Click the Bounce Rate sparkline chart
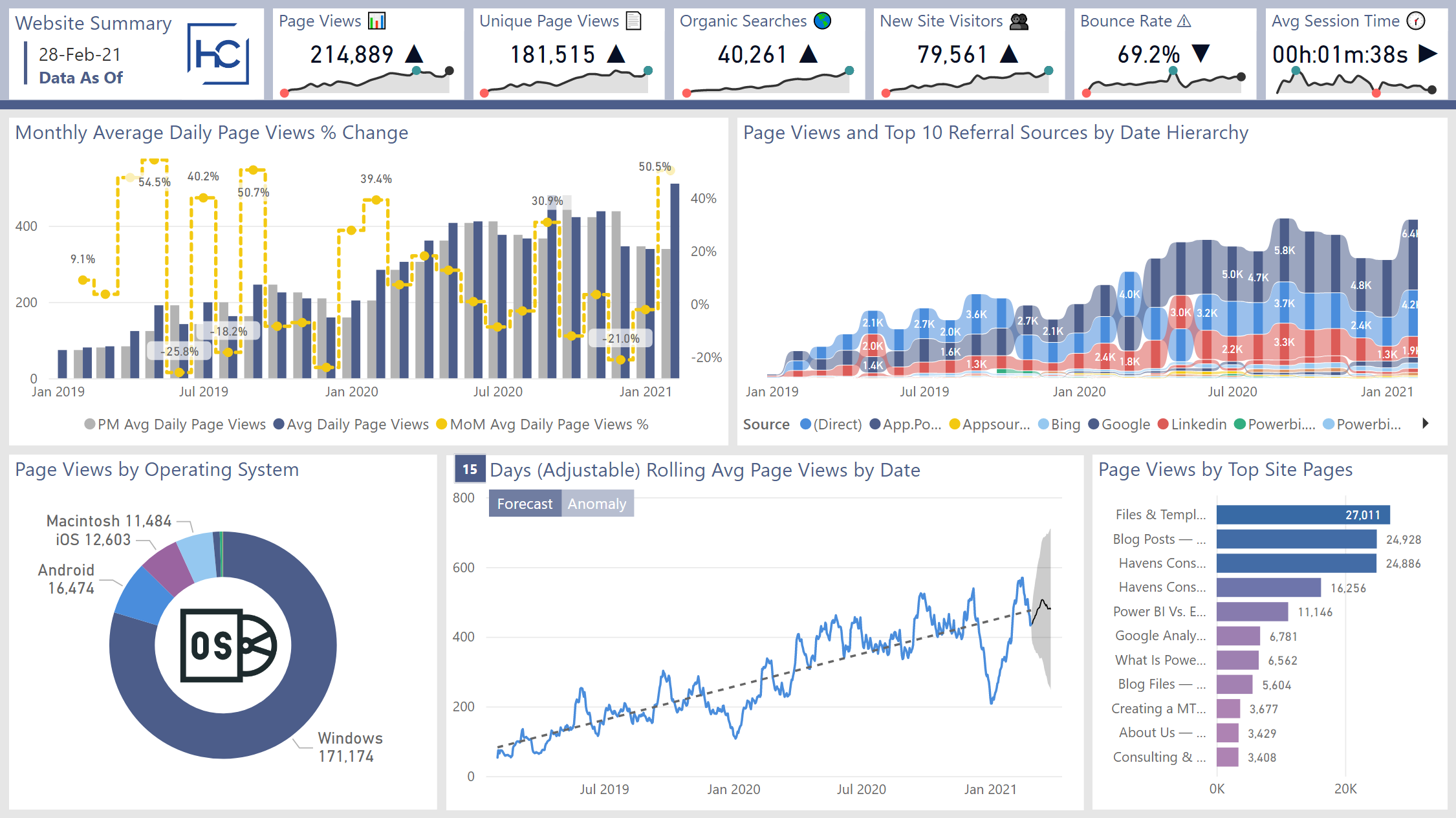 click(1164, 81)
